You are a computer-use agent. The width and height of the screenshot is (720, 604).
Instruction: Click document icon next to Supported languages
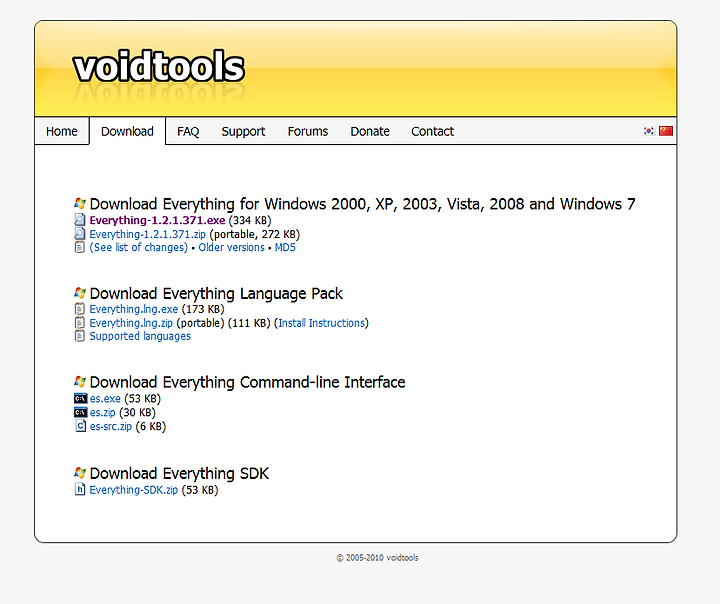[80, 336]
